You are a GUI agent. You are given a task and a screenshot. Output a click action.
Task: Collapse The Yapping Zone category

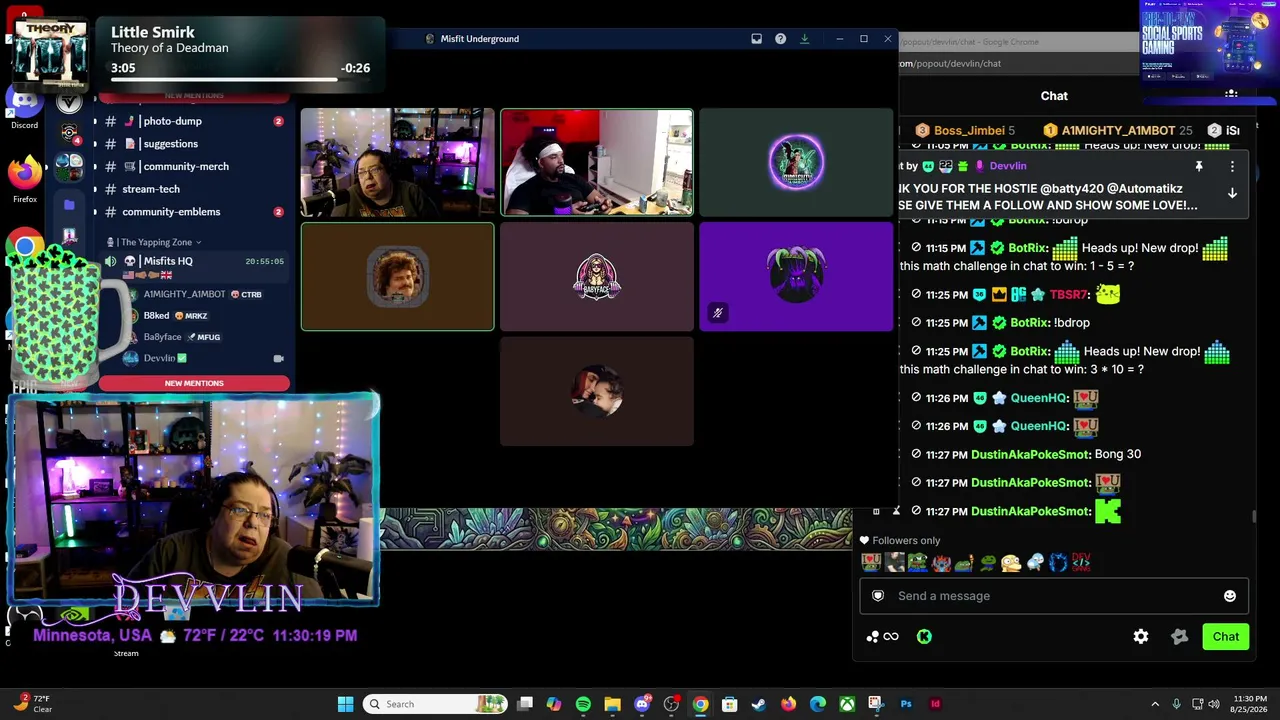point(155,242)
